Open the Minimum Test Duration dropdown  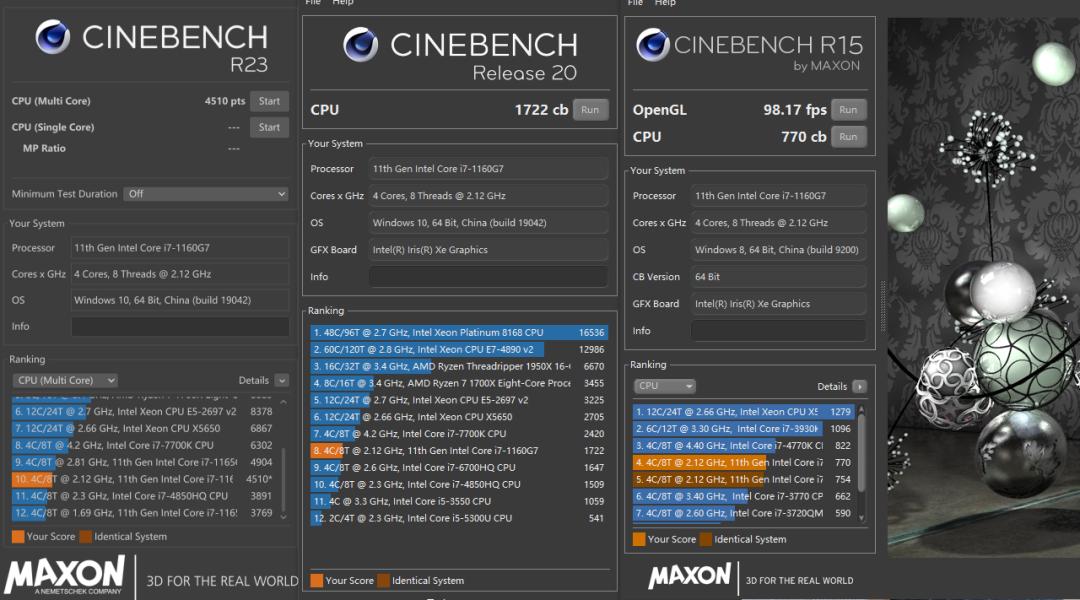(206, 194)
